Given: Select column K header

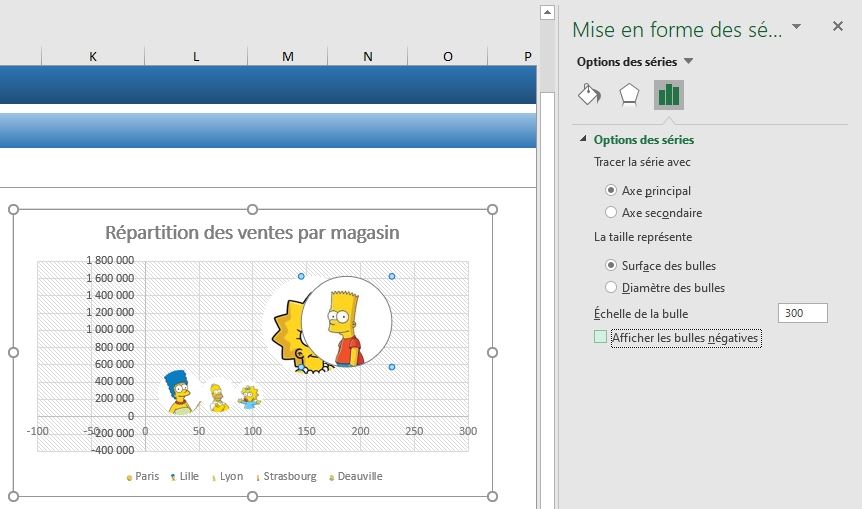Looking at the screenshot, I should 93,56.
